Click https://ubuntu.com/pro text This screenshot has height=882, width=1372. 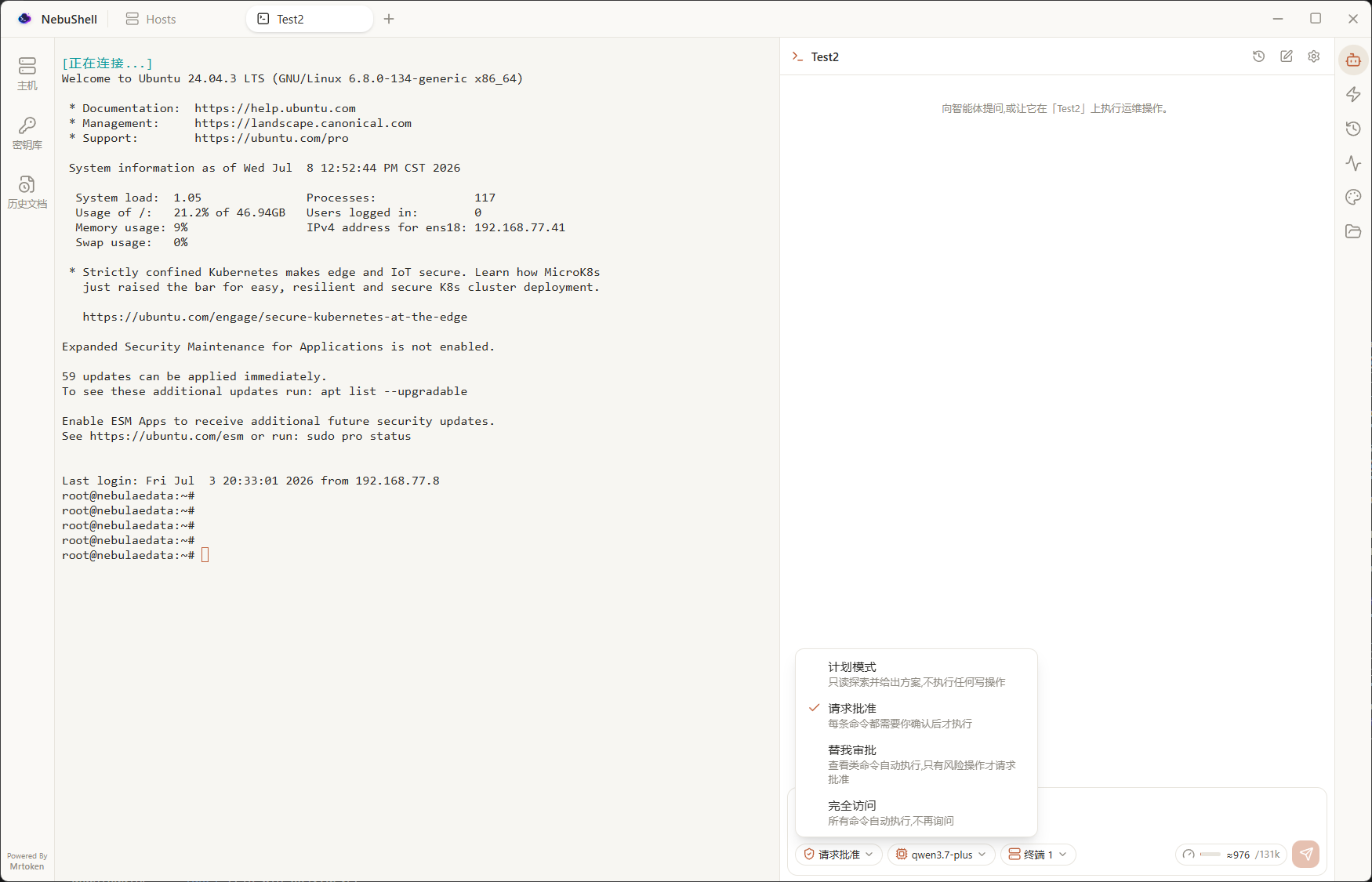(x=271, y=138)
